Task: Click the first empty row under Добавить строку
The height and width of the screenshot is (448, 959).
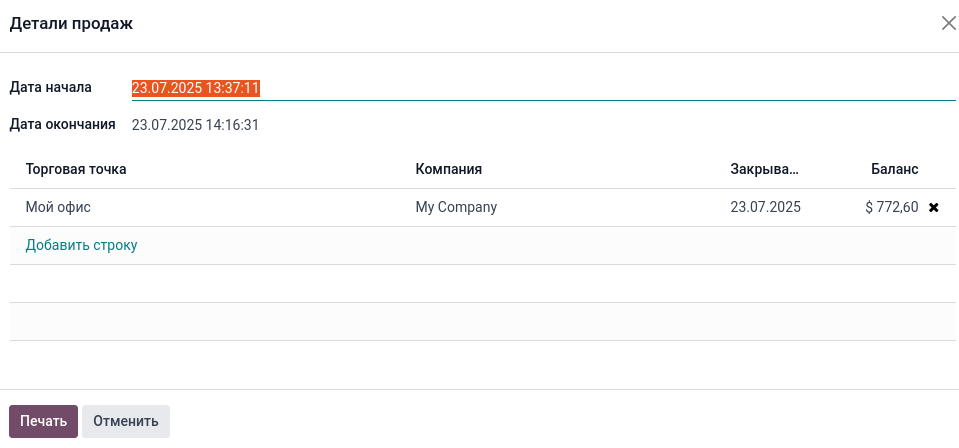Action: pos(479,284)
